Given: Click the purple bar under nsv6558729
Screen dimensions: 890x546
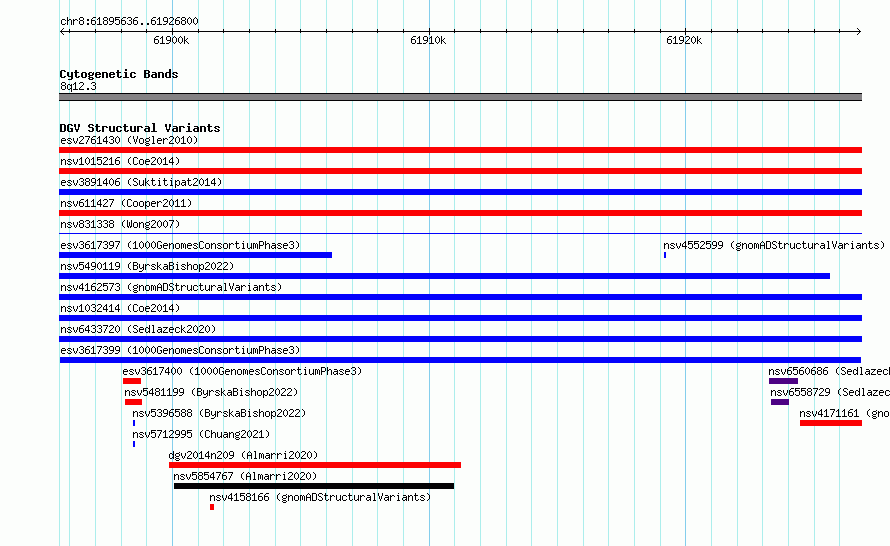Looking at the screenshot, I should pyautogui.click(x=780, y=402).
